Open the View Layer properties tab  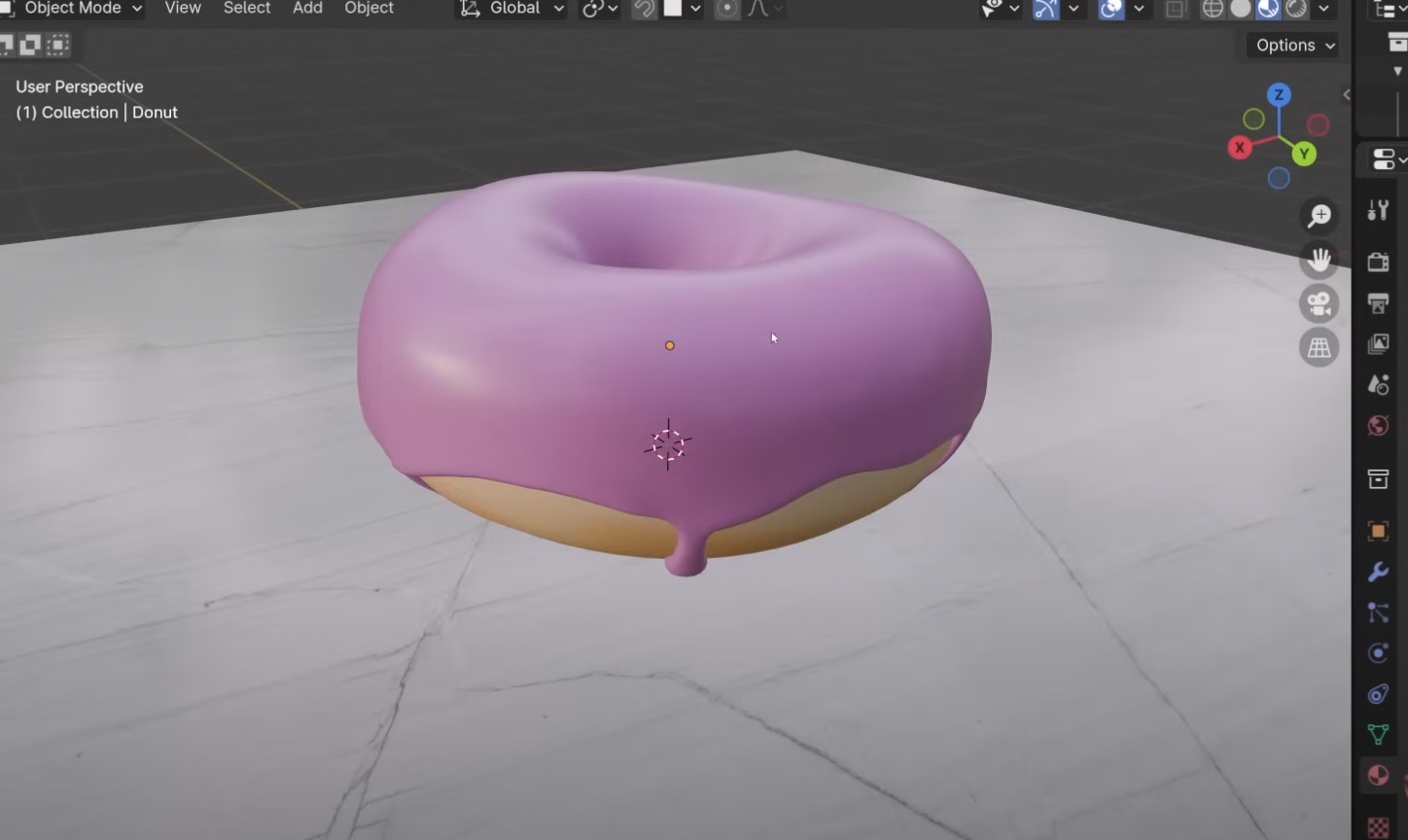(x=1378, y=344)
